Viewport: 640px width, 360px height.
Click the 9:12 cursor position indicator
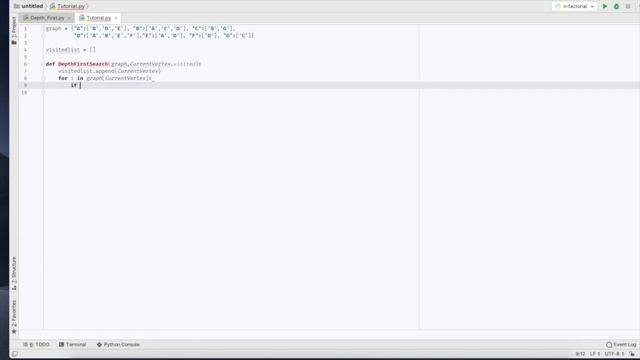click(x=580, y=354)
